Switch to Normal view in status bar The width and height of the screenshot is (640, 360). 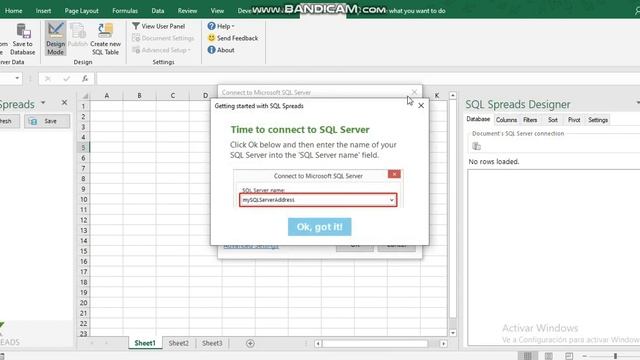527,356
